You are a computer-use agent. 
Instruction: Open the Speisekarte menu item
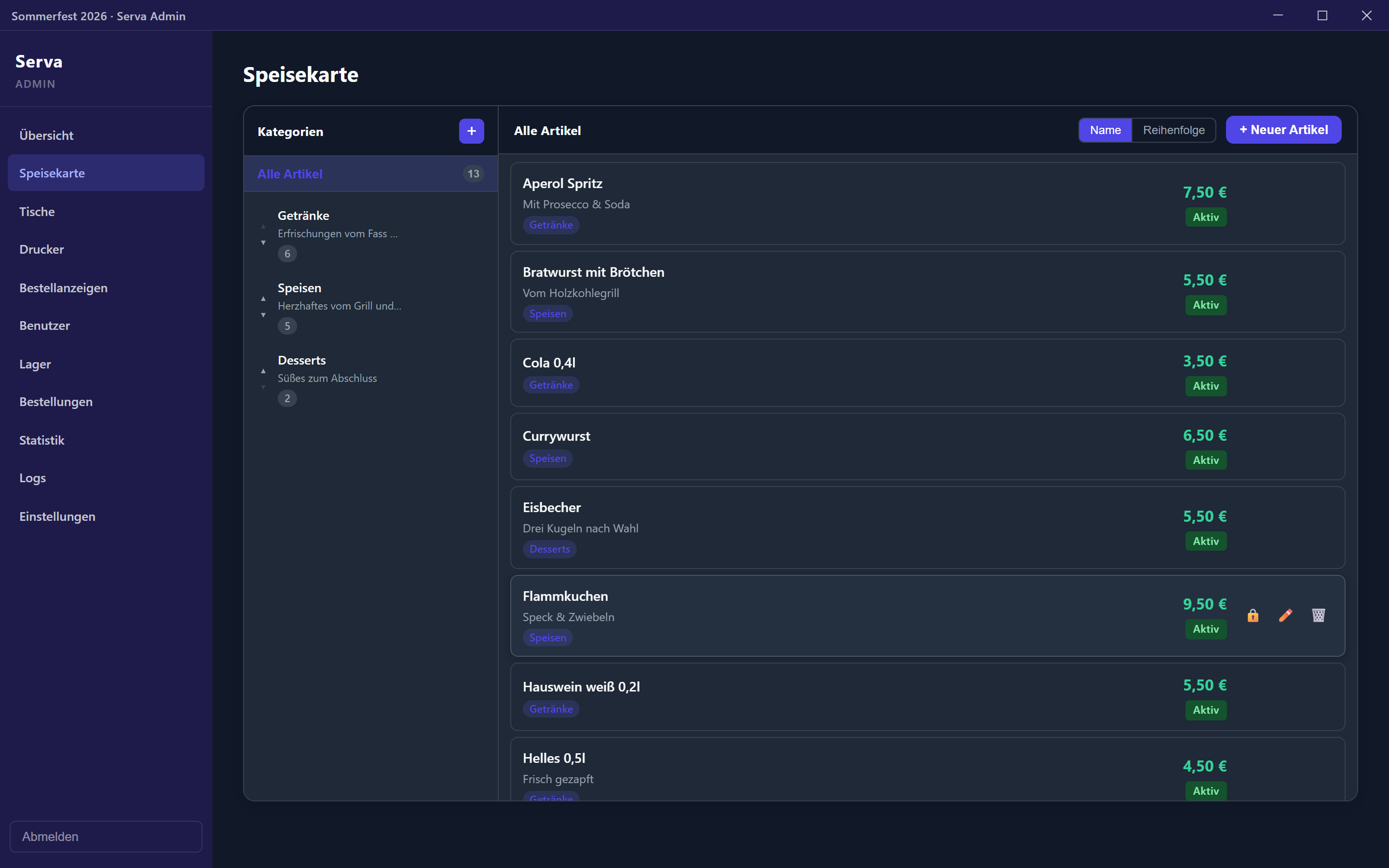tap(106, 173)
